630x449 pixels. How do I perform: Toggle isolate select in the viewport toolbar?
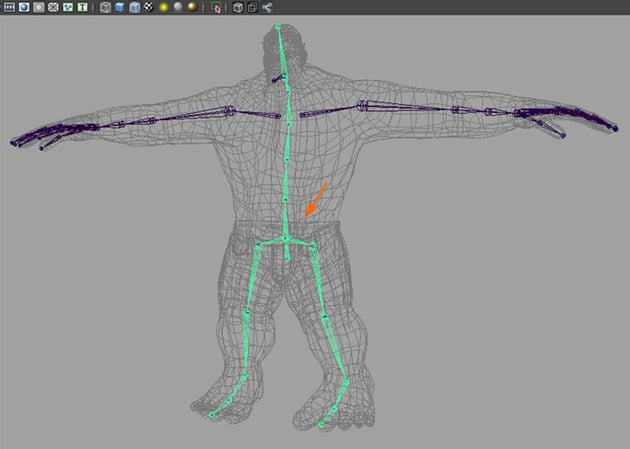(215, 7)
